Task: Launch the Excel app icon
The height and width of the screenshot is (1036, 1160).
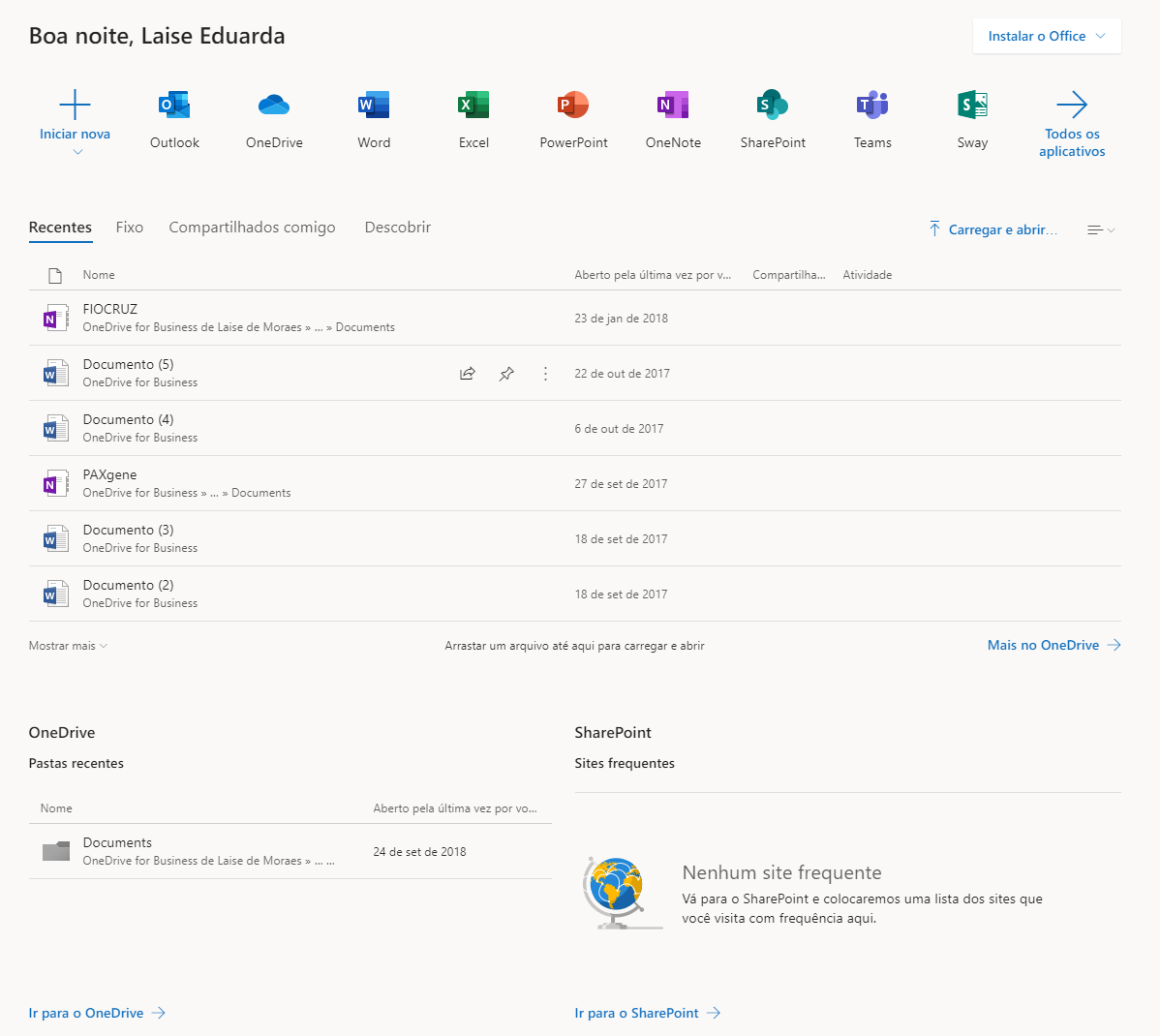Action: [x=473, y=106]
